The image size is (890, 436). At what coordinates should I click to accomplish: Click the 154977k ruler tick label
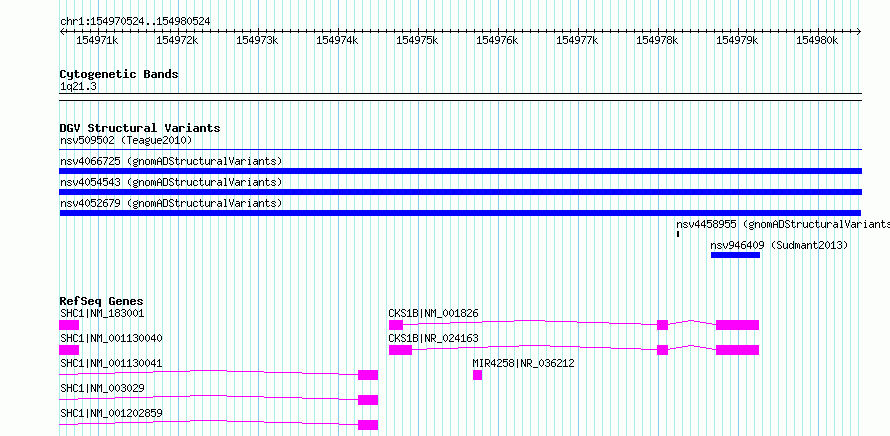point(577,40)
